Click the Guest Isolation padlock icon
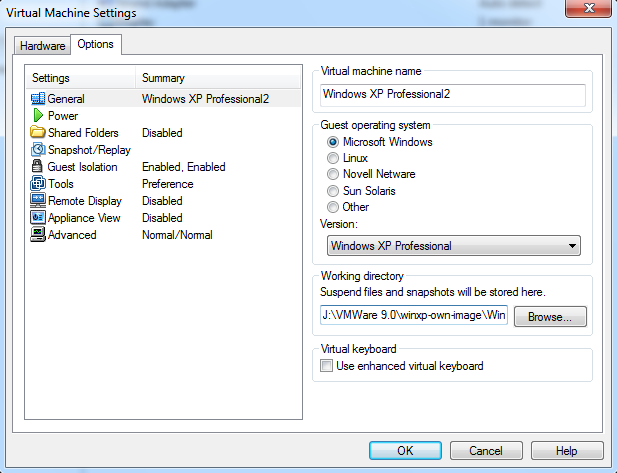The height and width of the screenshot is (473, 617). (37, 166)
